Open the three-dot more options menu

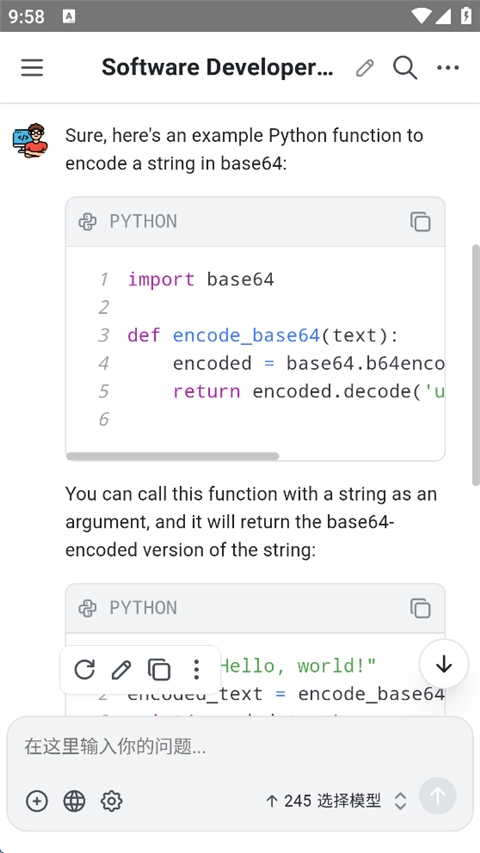coord(448,68)
